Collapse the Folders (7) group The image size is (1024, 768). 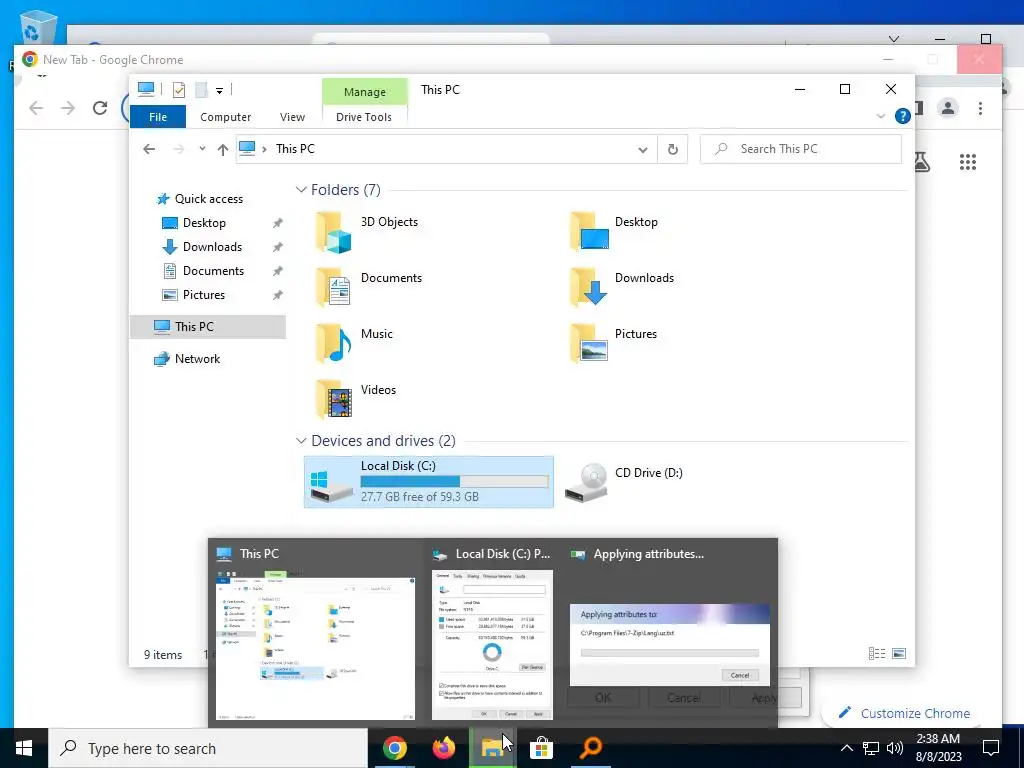point(301,190)
